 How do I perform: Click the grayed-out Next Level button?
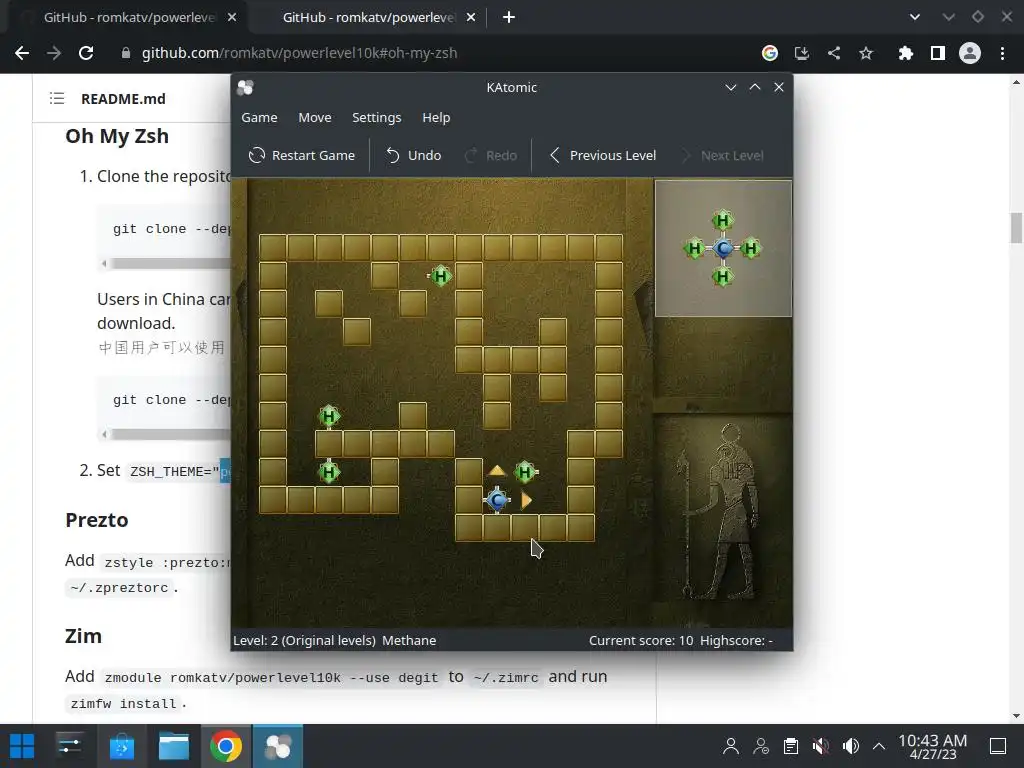[x=722, y=155]
